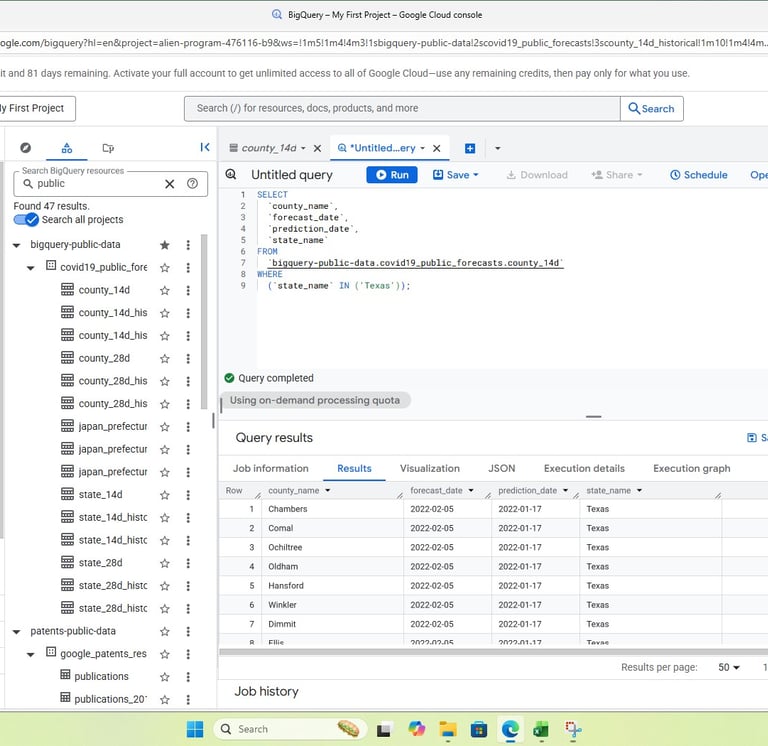Open the Share menu
Viewport: 768px width, 746px height.
[617, 175]
